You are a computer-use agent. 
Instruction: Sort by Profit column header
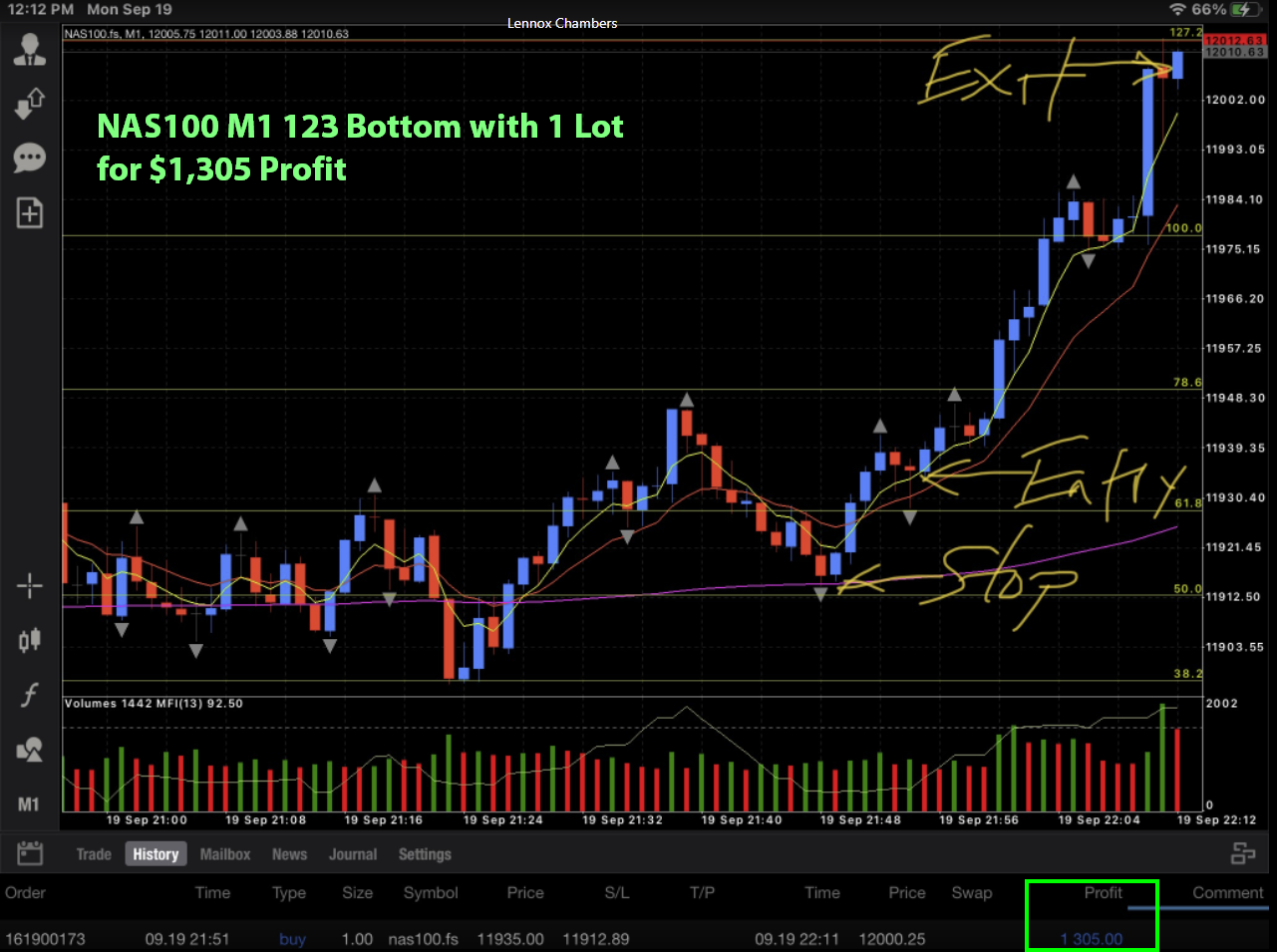pyautogui.click(x=1104, y=892)
